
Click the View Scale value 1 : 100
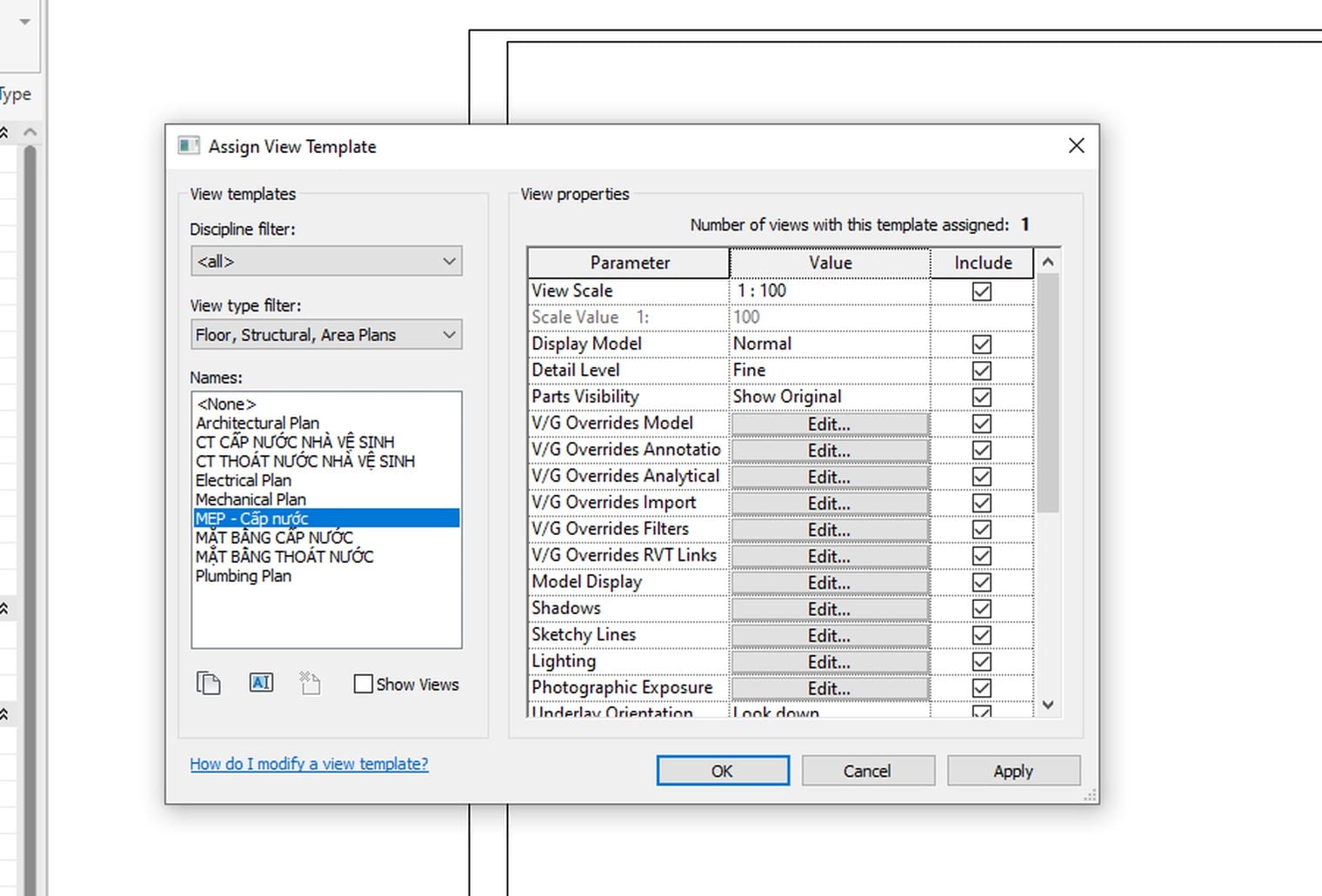(x=830, y=291)
